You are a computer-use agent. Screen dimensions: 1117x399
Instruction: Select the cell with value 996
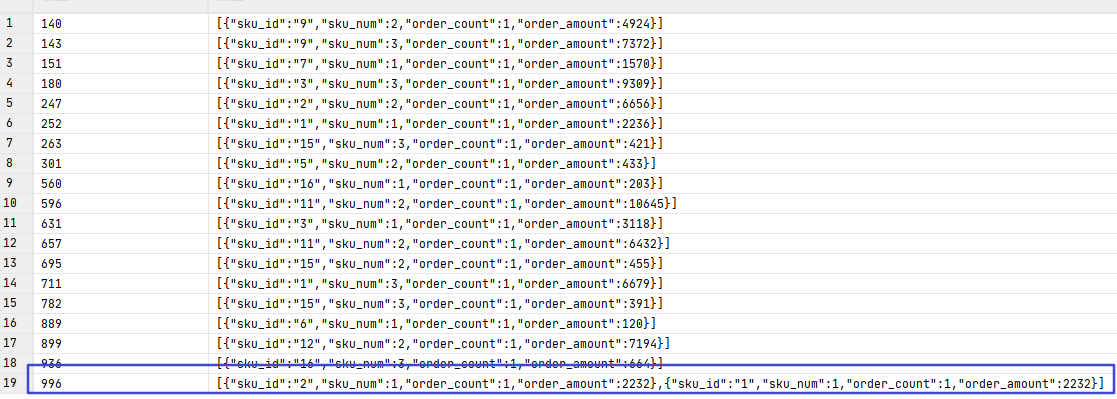click(120, 384)
